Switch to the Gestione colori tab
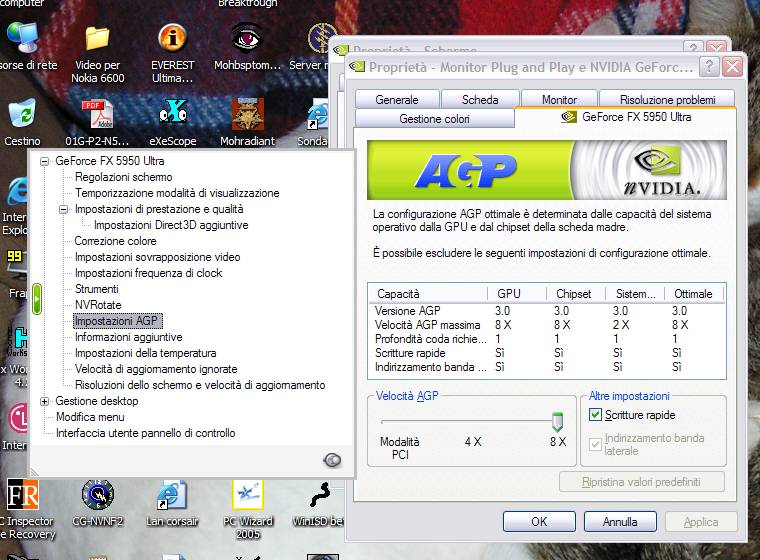 click(x=434, y=119)
